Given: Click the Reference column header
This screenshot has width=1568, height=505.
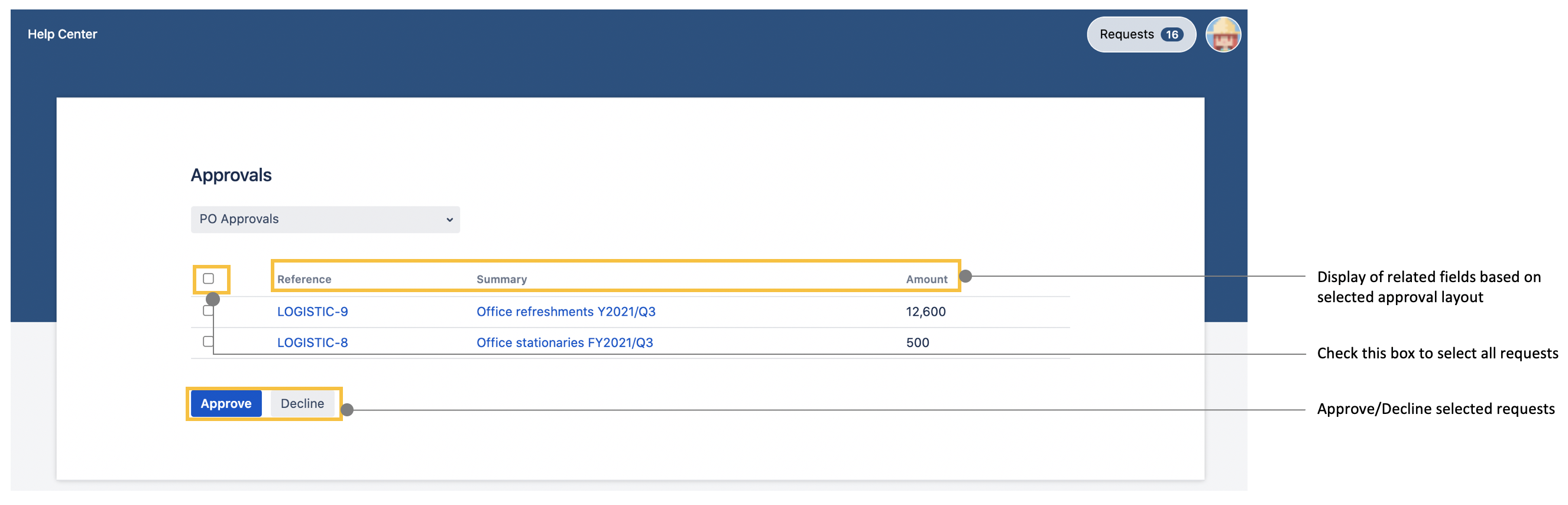Looking at the screenshot, I should 304,279.
